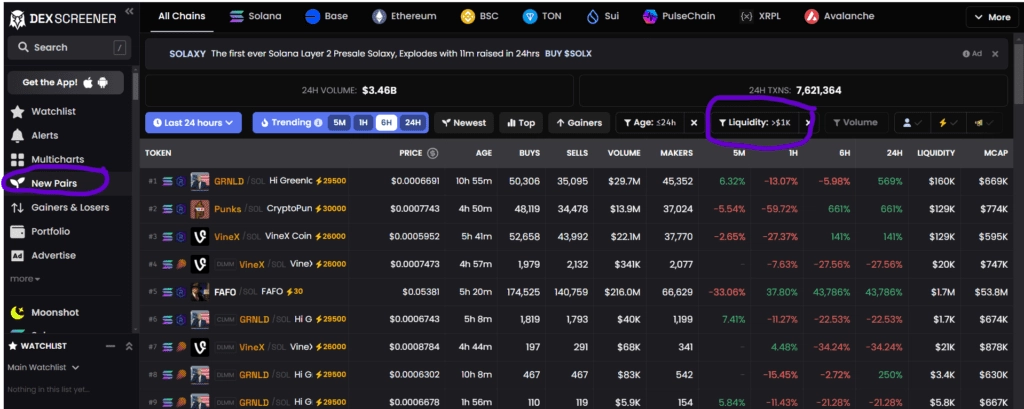Remove the Age ≤24h filter

coord(694,123)
